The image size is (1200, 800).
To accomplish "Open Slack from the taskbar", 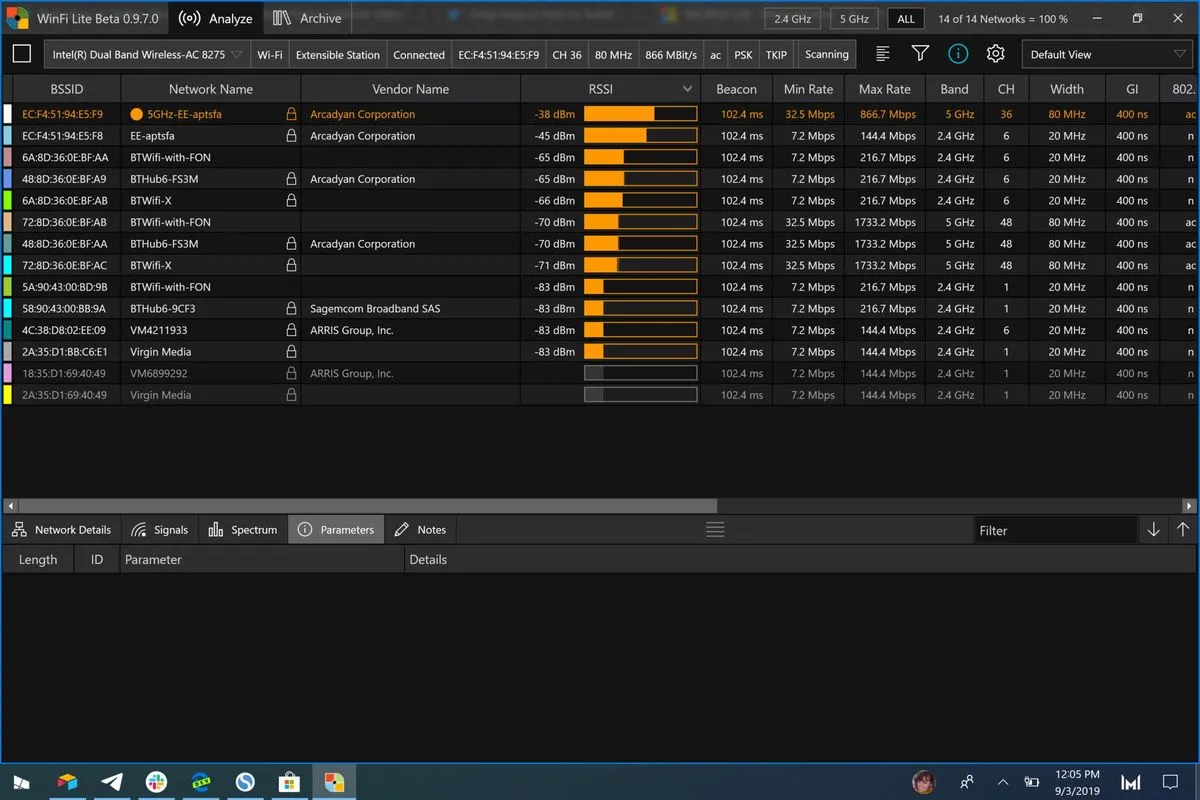I will (156, 781).
